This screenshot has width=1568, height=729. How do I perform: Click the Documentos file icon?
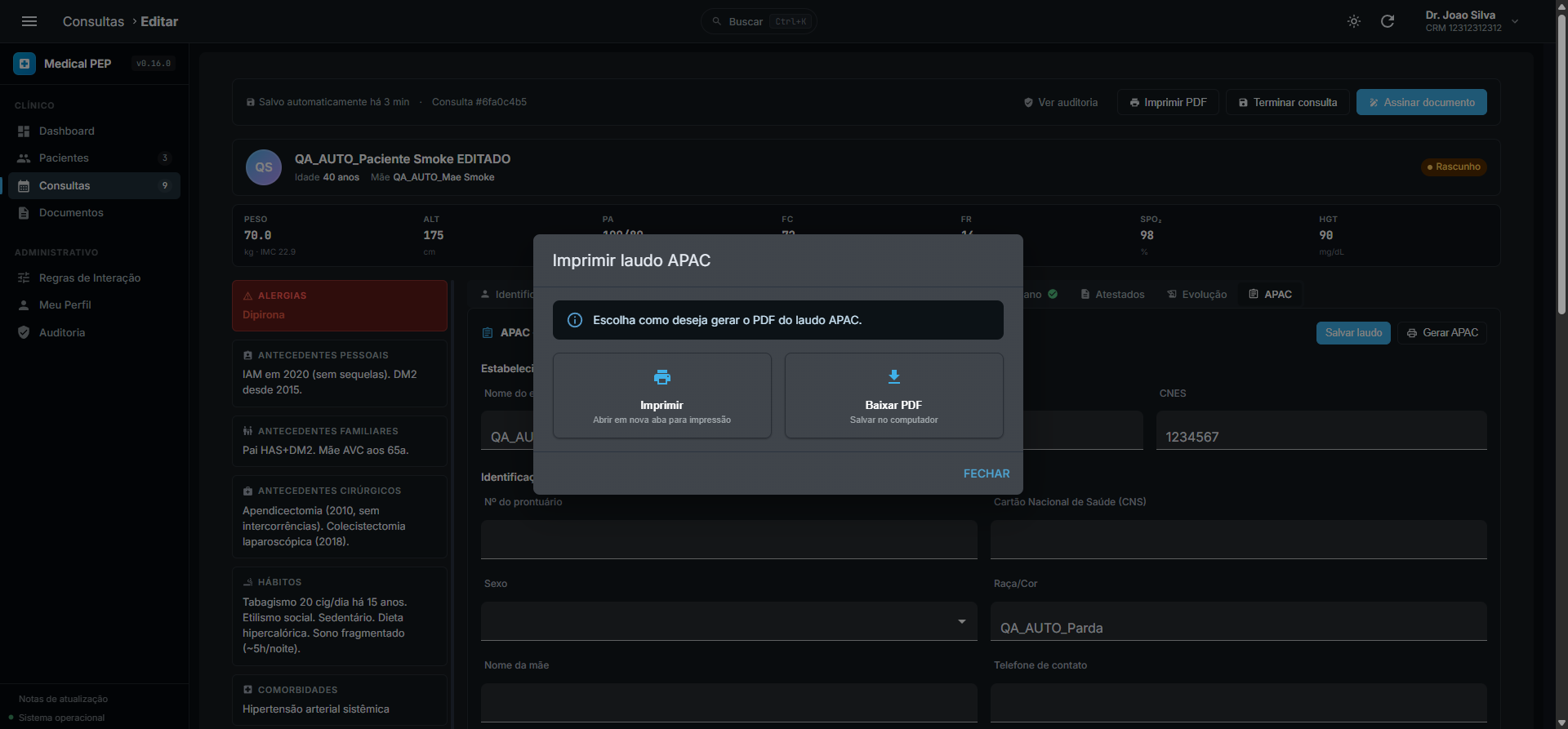tap(24, 213)
